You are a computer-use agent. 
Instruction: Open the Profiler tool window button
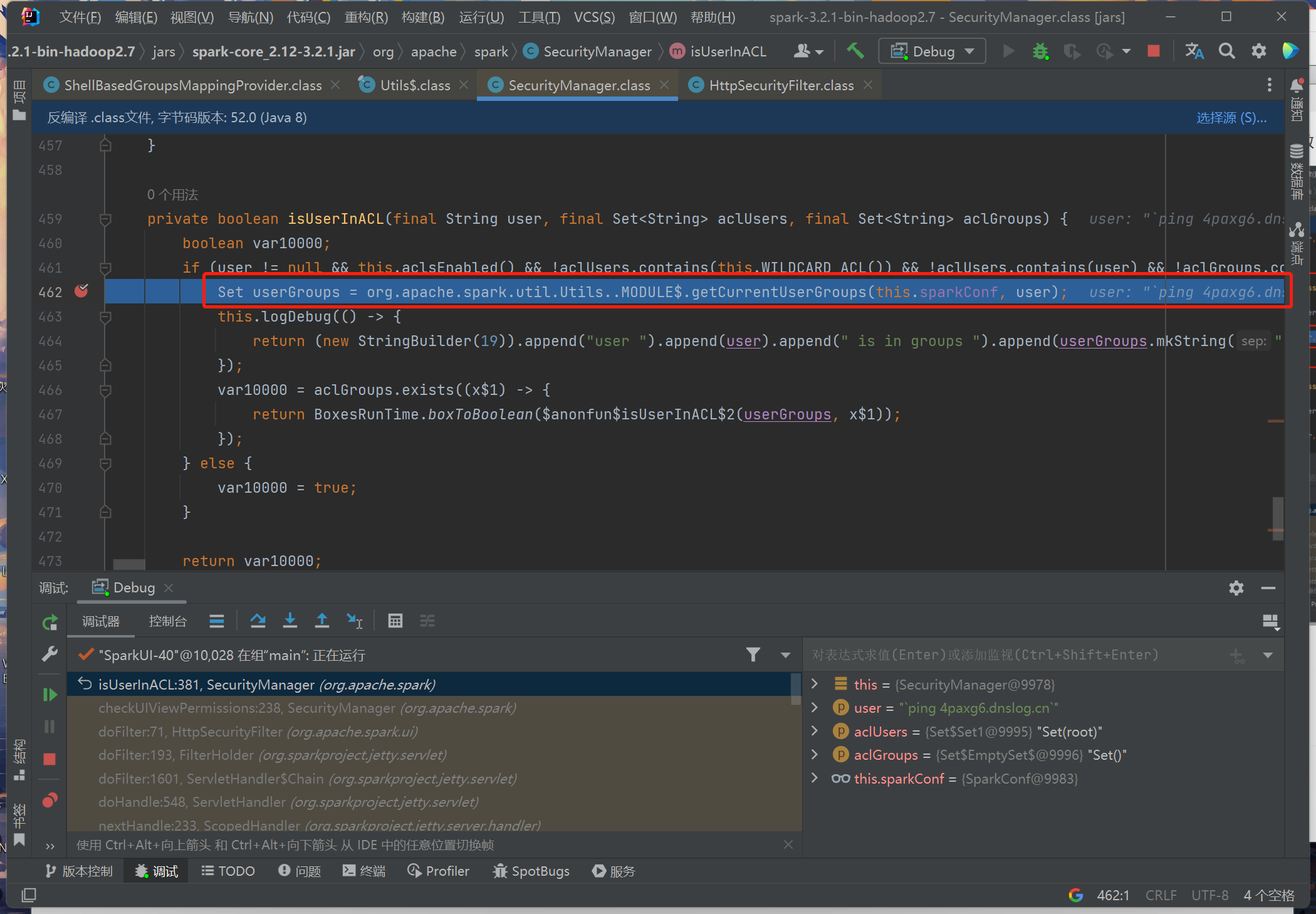point(438,871)
